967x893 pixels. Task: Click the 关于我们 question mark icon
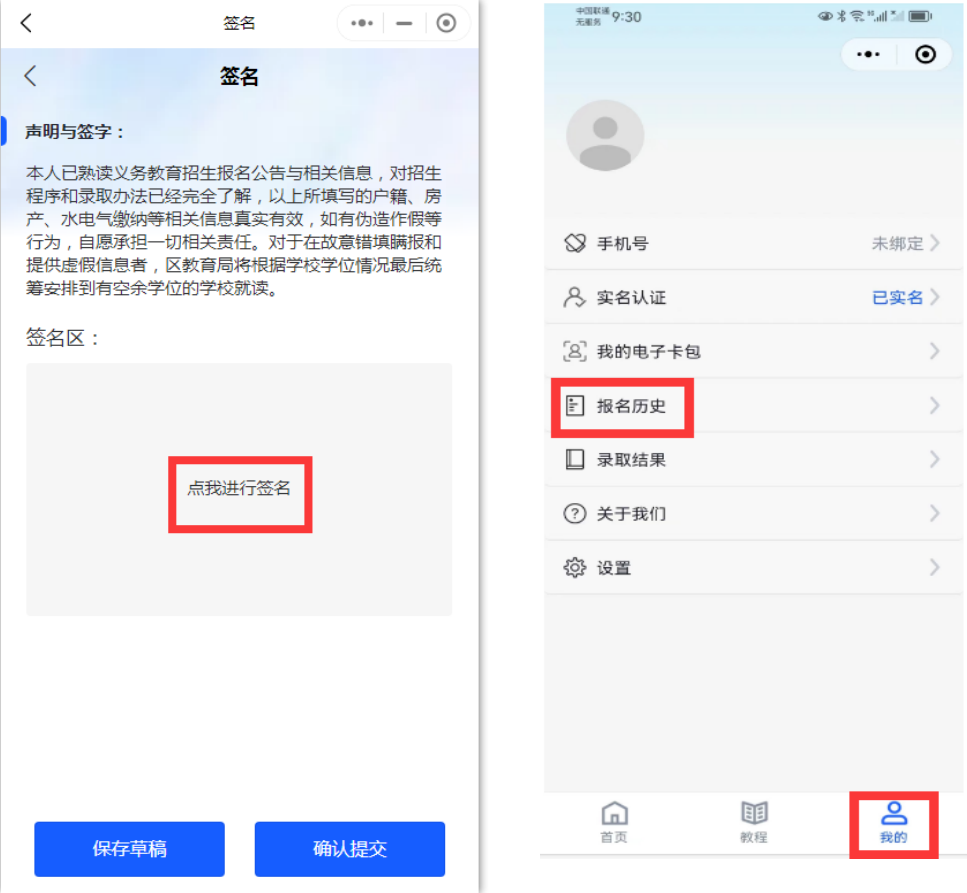point(574,513)
